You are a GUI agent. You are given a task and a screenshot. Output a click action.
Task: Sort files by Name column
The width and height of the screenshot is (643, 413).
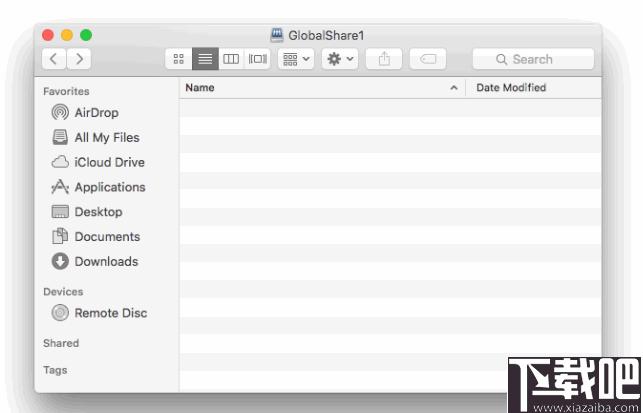point(200,88)
